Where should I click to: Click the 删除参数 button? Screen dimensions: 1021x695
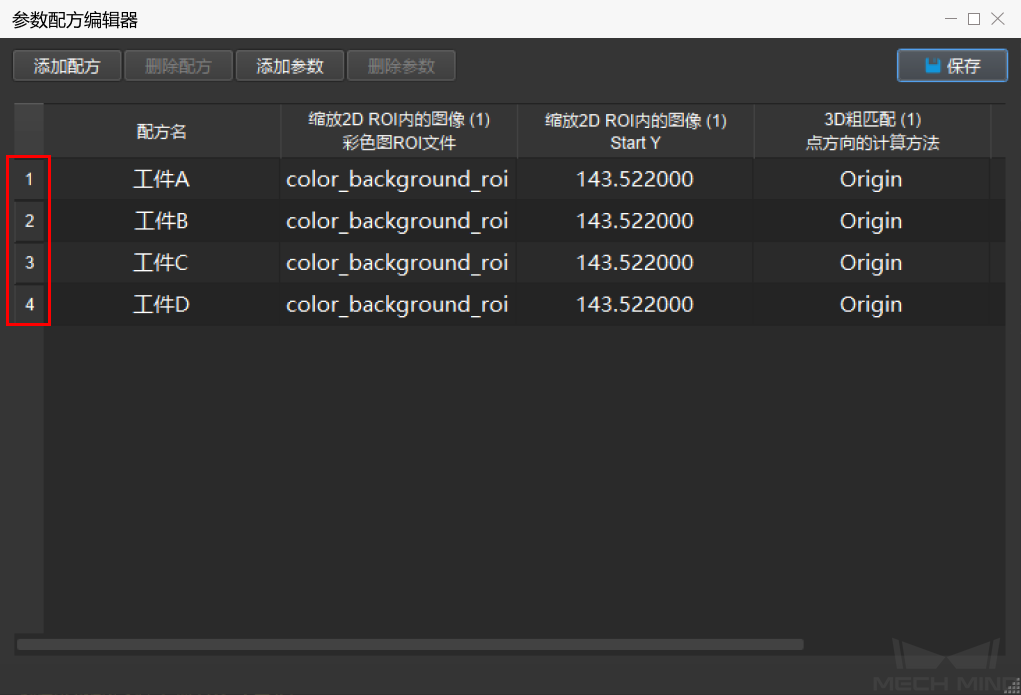point(401,66)
